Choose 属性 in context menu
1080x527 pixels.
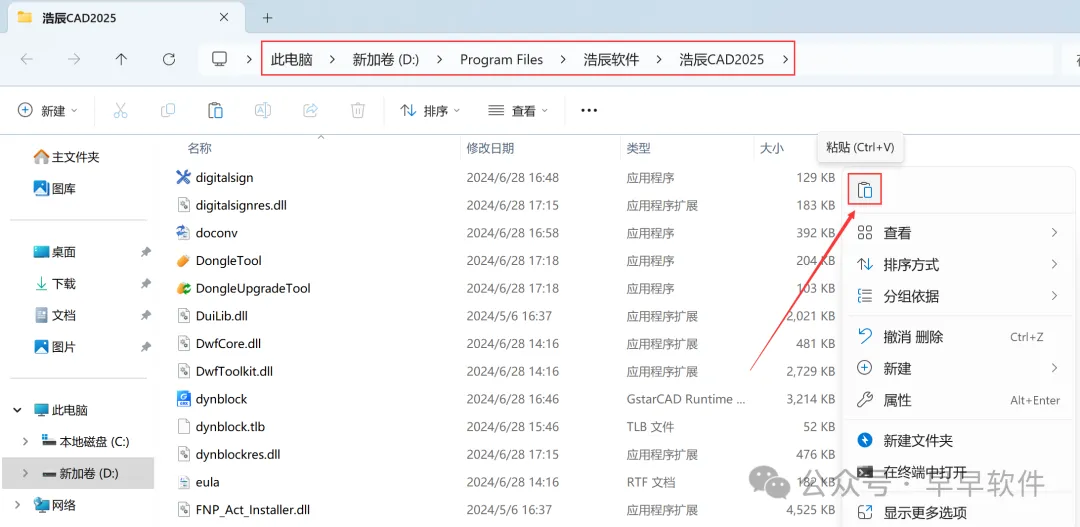(957, 400)
